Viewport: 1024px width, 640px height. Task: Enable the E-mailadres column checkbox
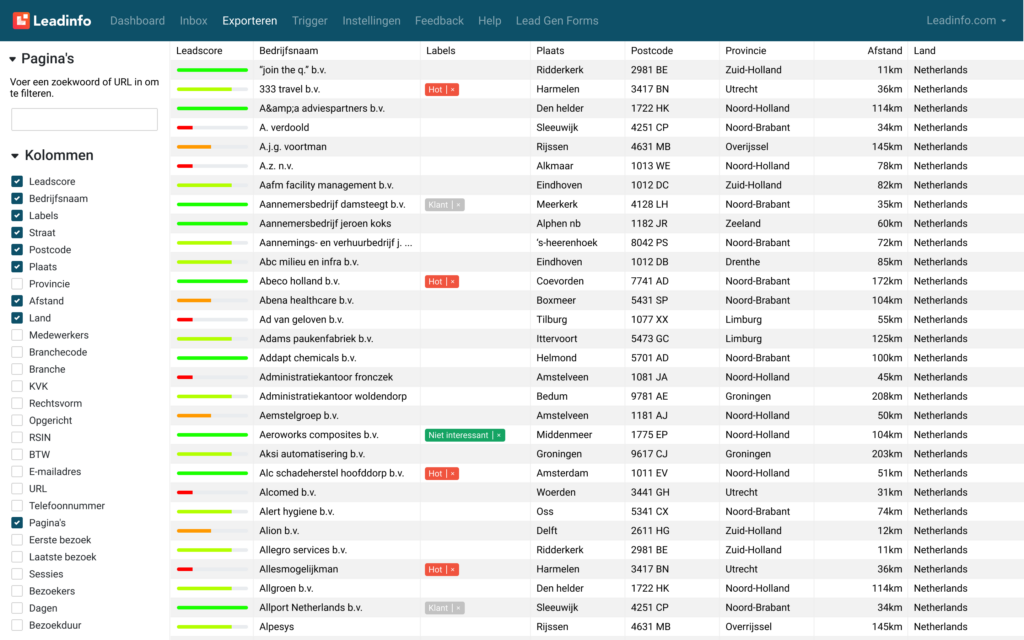click(17, 472)
